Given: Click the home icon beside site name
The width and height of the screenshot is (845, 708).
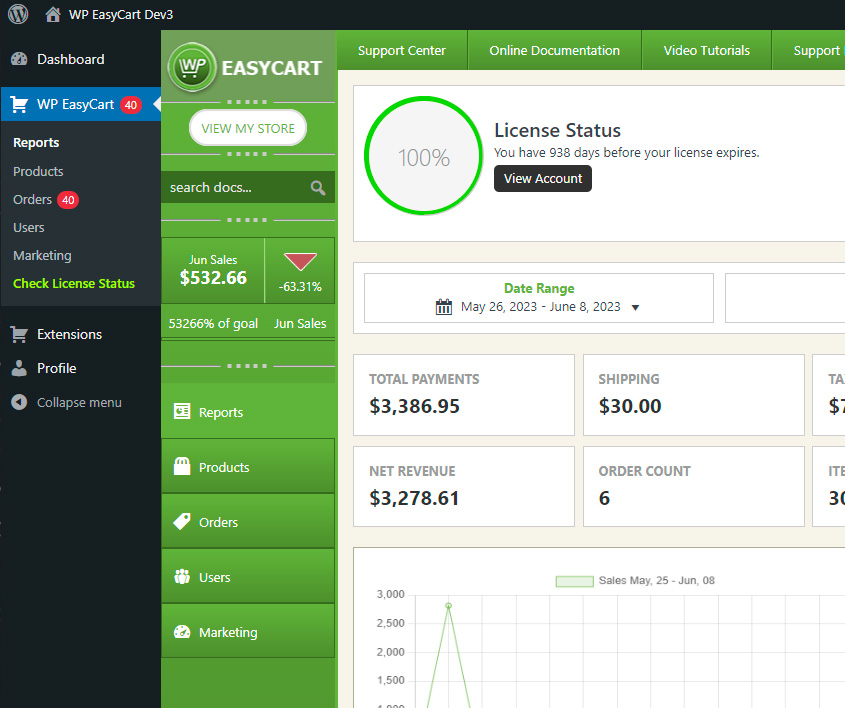Looking at the screenshot, I should click(53, 14).
